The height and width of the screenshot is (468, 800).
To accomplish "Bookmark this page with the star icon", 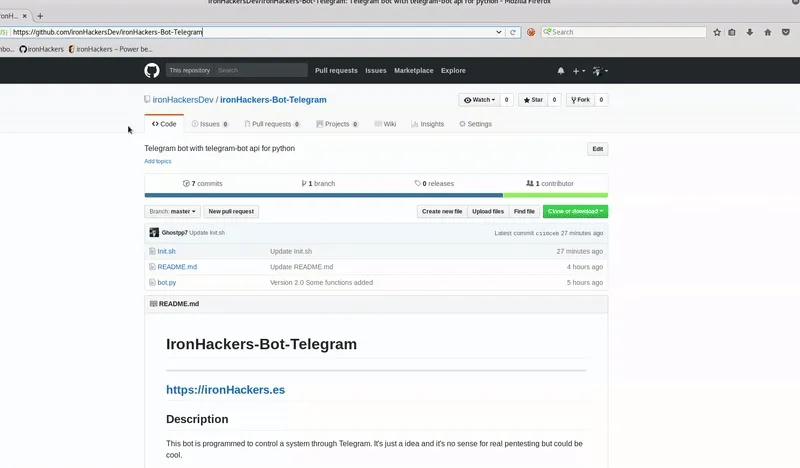I will 717,32.
